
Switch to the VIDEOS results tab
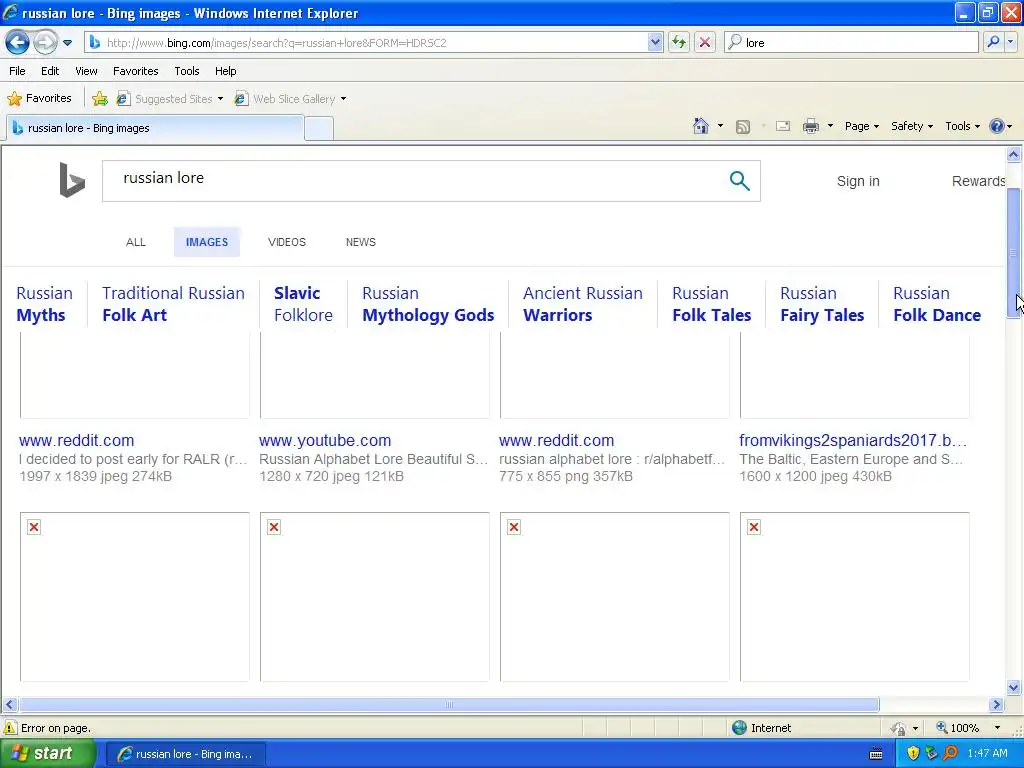click(287, 242)
